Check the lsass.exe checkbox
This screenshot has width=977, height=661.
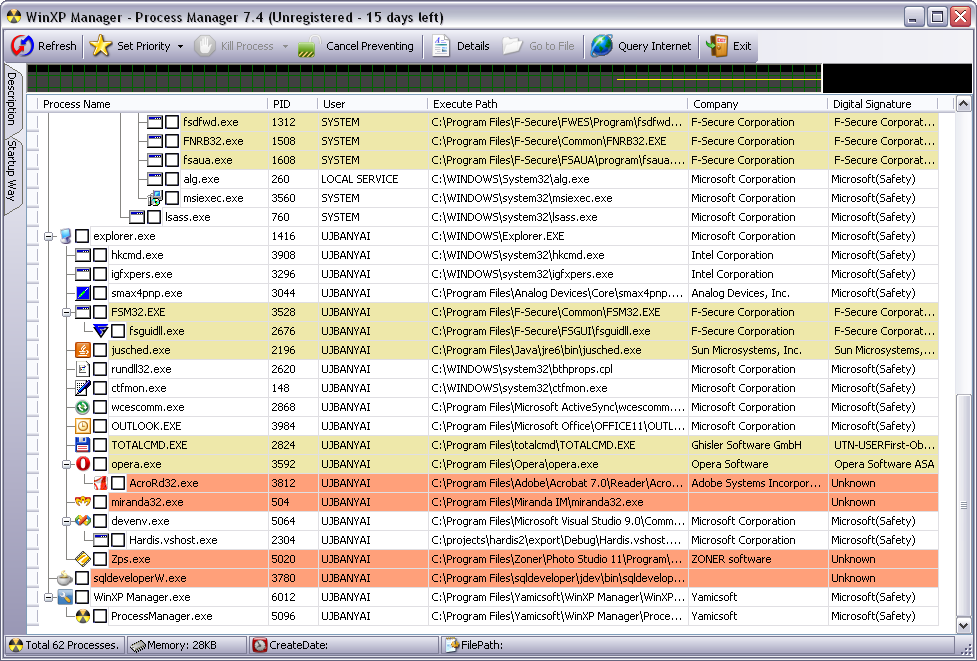click(x=154, y=217)
